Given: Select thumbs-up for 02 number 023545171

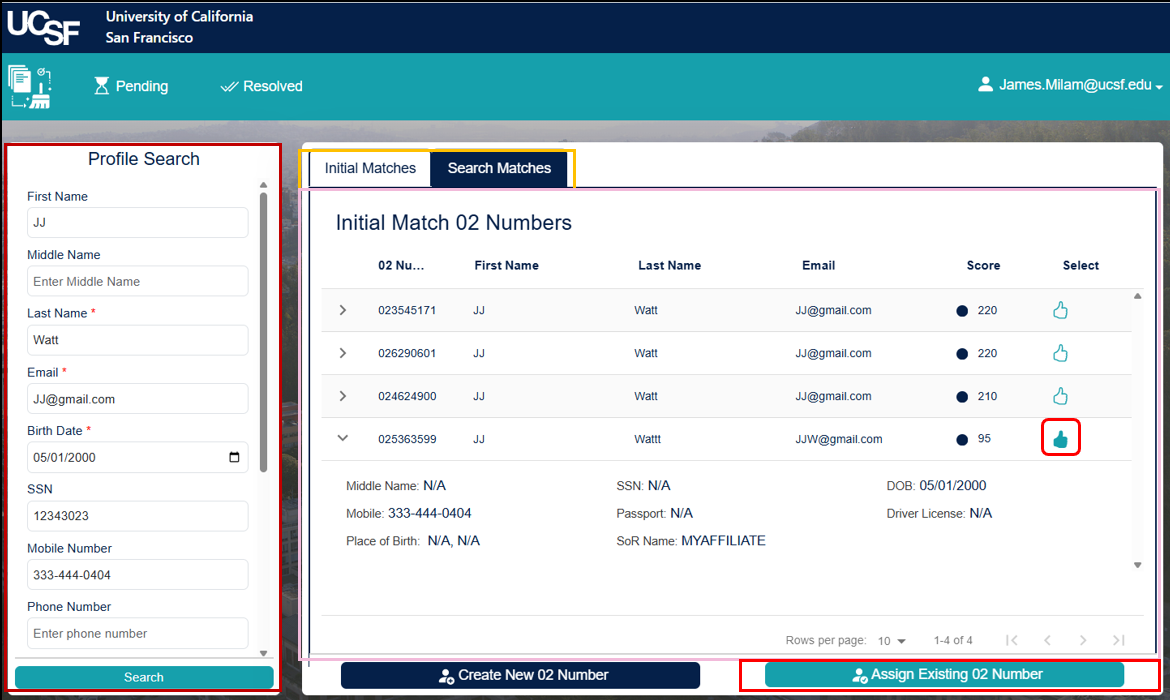Looking at the screenshot, I should (1060, 311).
